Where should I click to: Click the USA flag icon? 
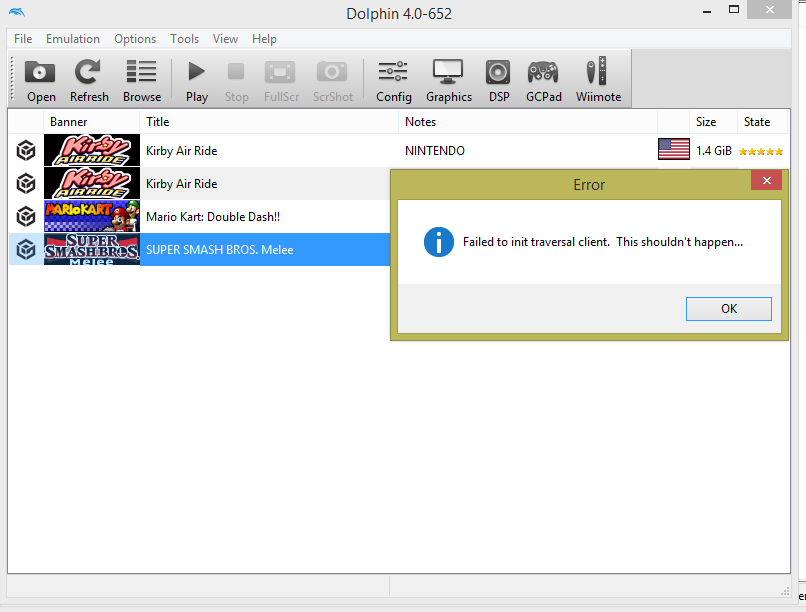point(673,150)
